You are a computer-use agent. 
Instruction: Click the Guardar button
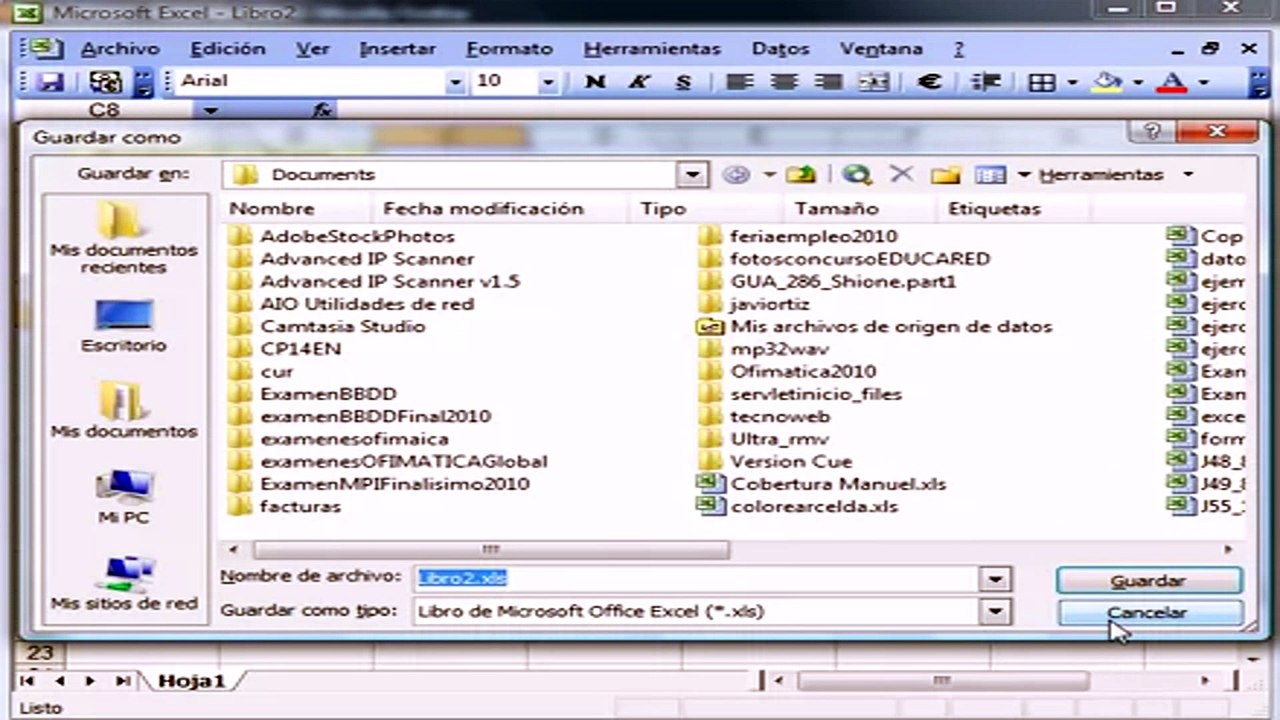(x=1148, y=580)
